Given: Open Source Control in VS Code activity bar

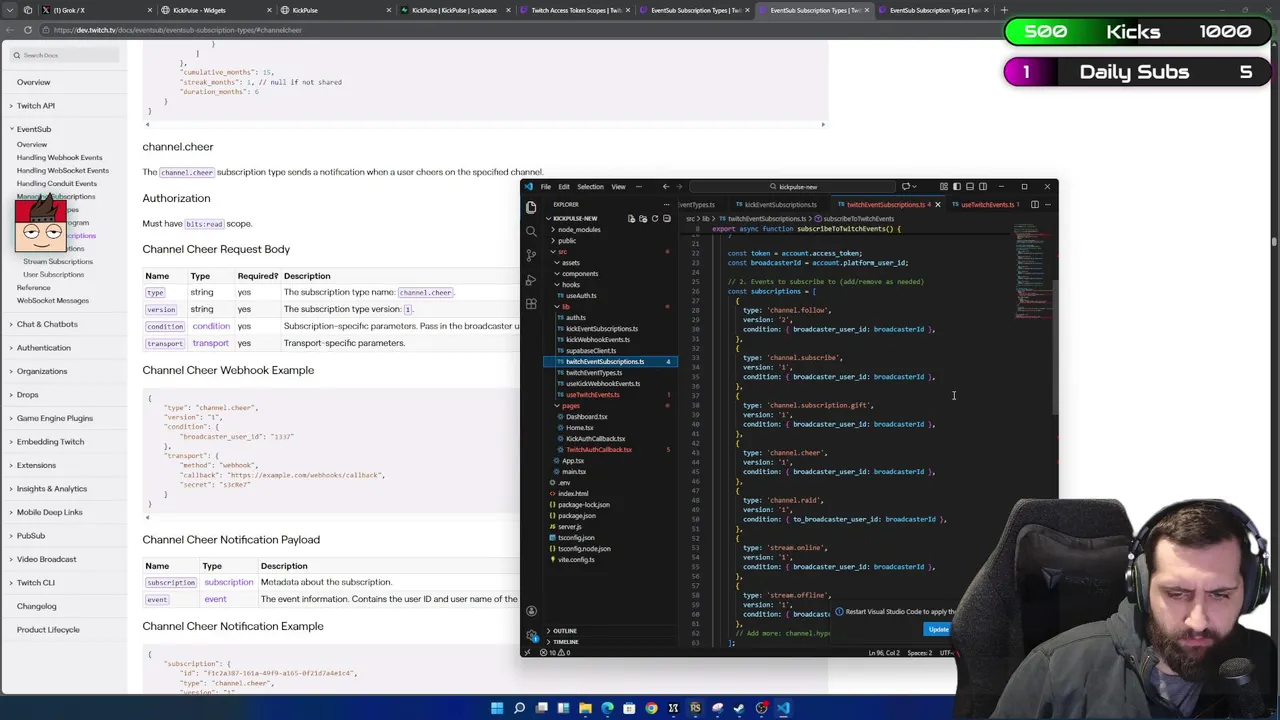Looking at the screenshot, I should (x=531, y=255).
